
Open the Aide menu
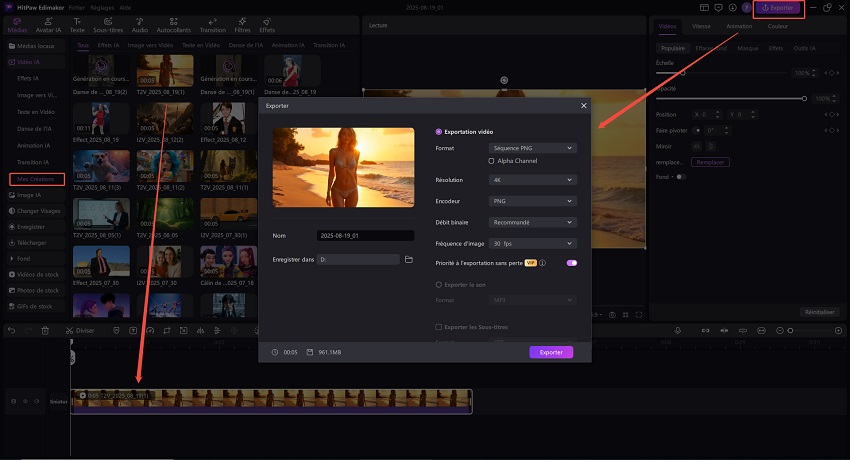[125, 8]
